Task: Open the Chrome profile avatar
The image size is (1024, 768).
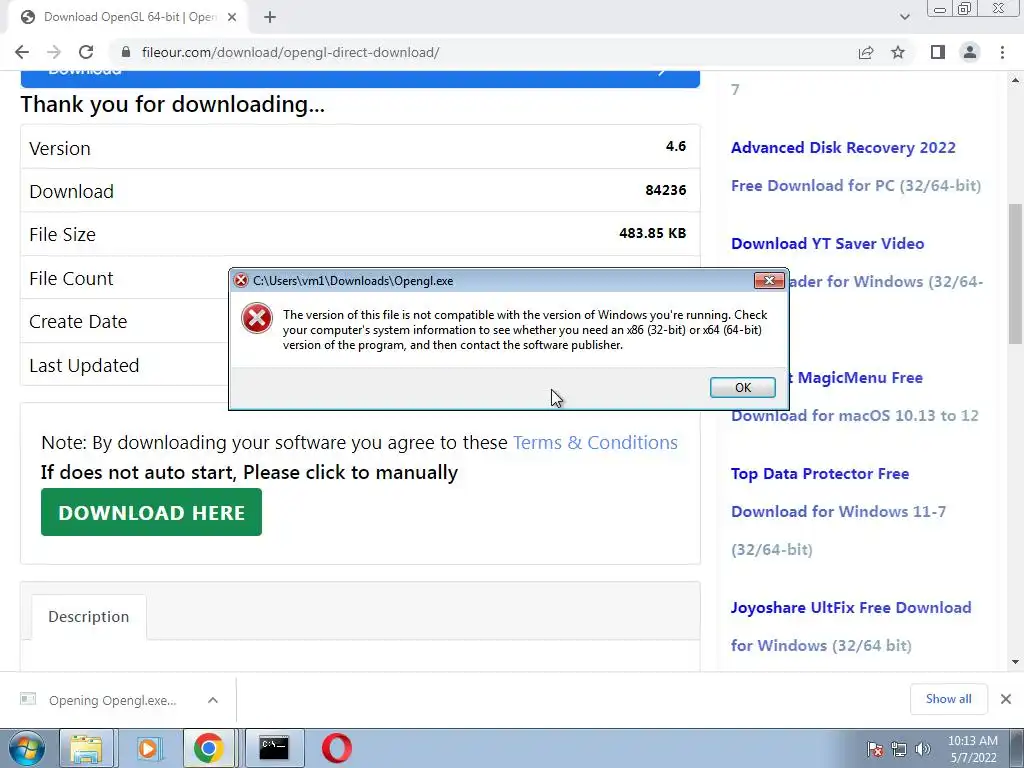Action: pyautogui.click(x=970, y=52)
